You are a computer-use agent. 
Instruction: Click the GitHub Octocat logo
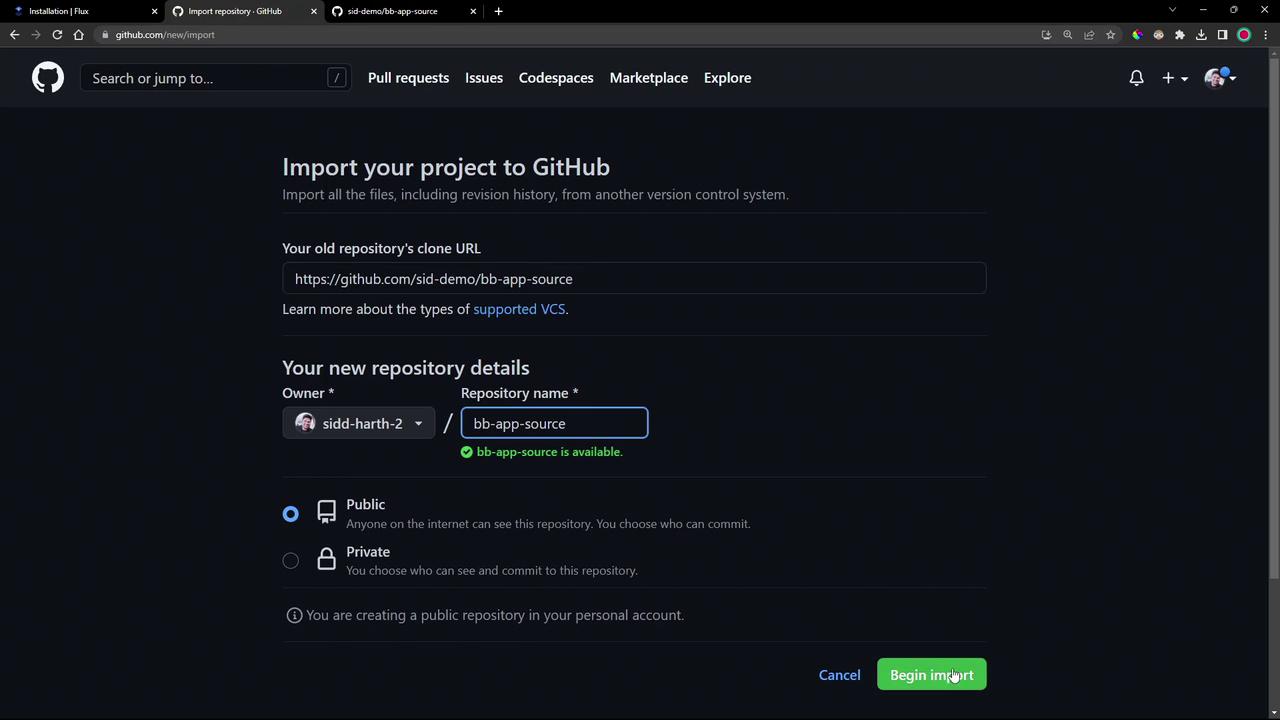[x=47, y=78]
